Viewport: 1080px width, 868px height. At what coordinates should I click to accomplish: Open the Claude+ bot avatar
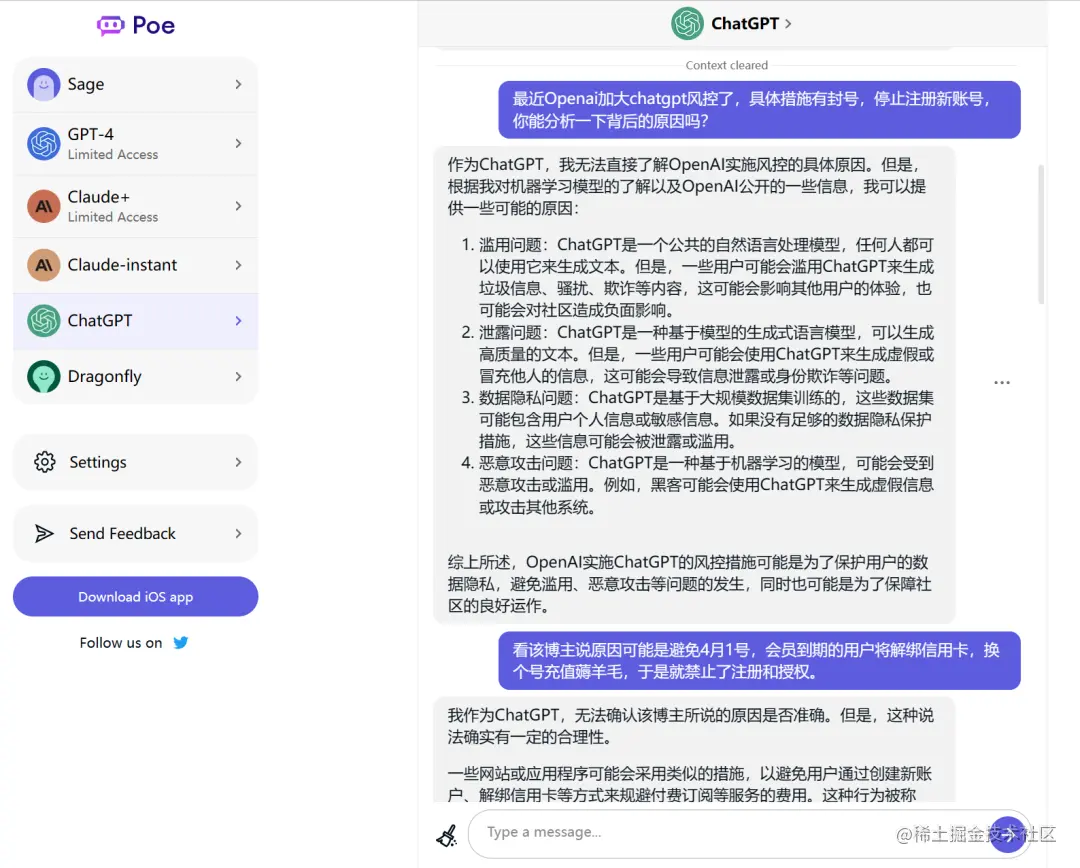pyautogui.click(x=42, y=205)
